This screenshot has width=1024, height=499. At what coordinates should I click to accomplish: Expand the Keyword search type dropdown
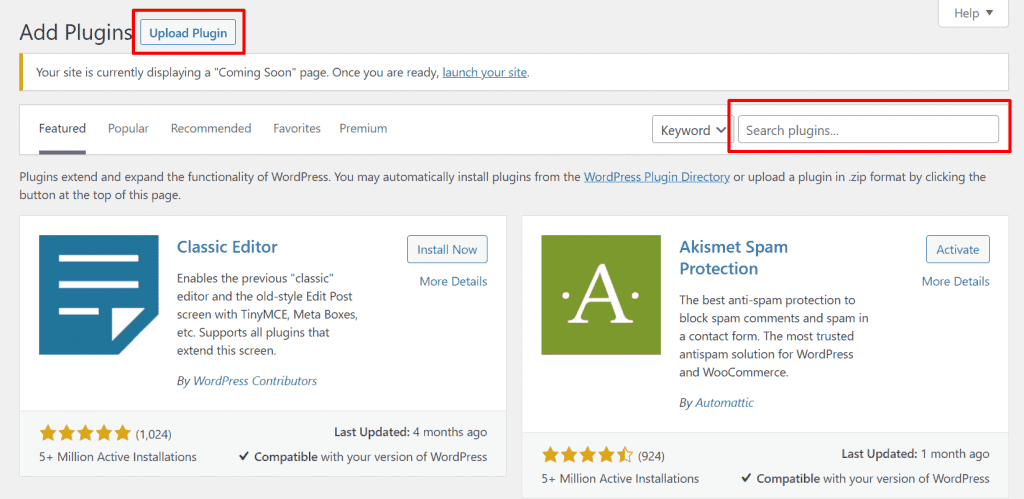pyautogui.click(x=693, y=129)
